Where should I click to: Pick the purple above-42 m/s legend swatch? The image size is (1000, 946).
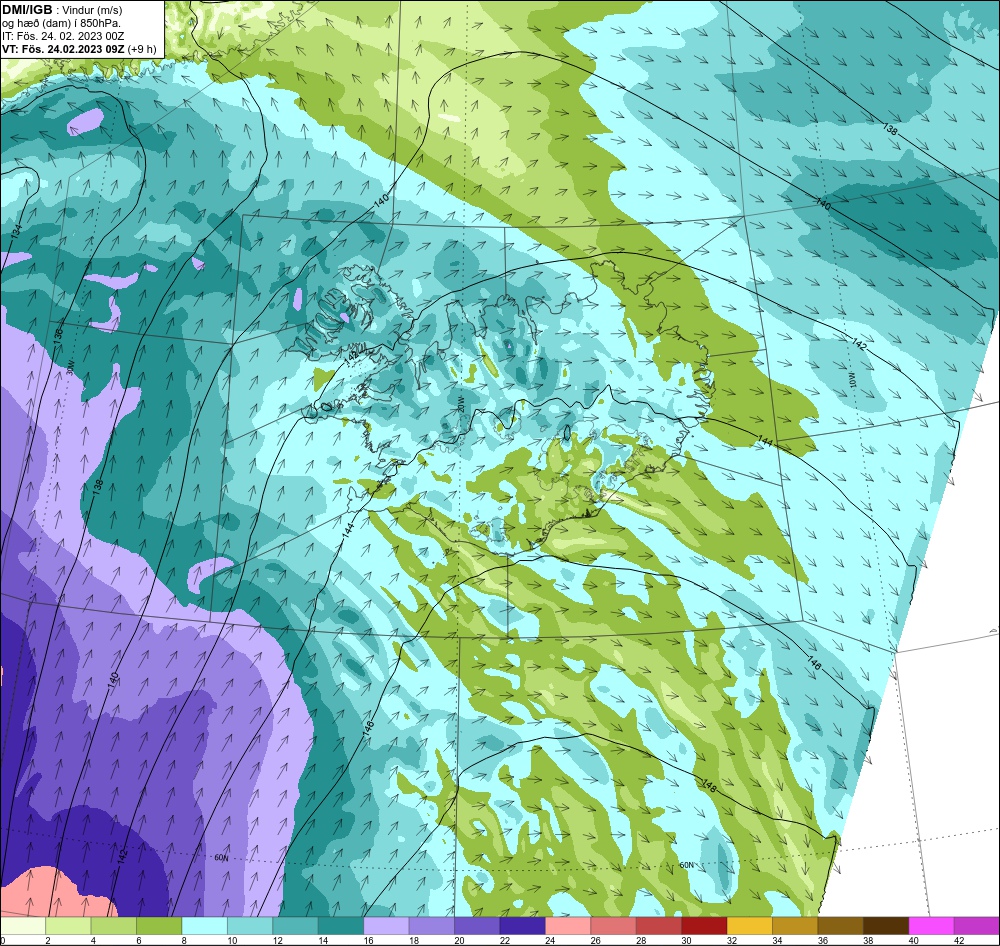click(976, 926)
